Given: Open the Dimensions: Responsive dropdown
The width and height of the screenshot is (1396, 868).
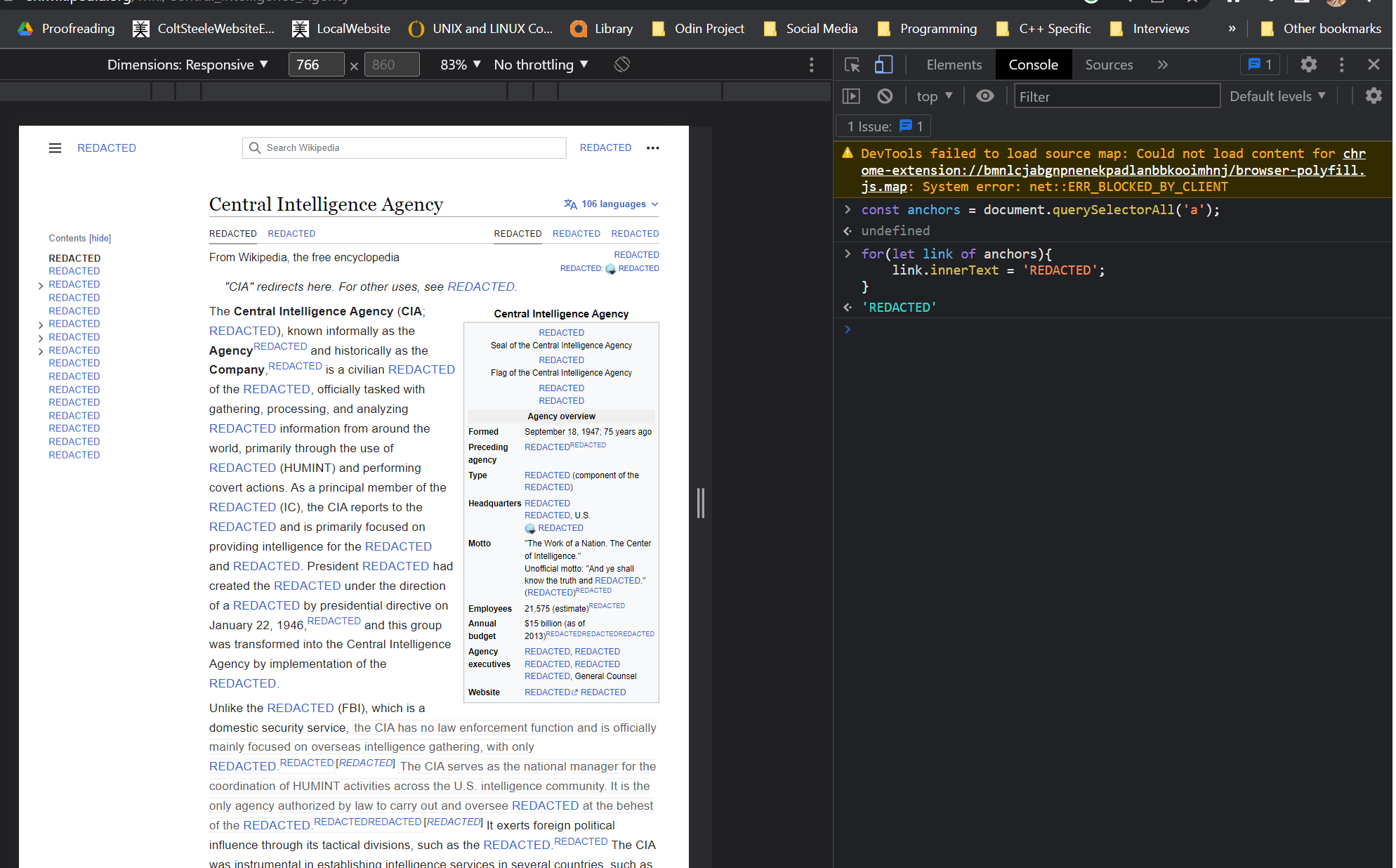Looking at the screenshot, I should coord(187,65).
